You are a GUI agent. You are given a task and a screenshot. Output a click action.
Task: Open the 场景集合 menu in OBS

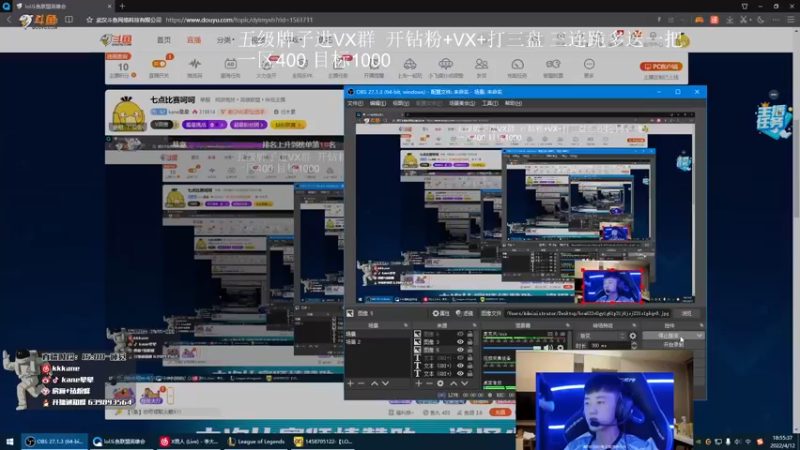(461, 103)
